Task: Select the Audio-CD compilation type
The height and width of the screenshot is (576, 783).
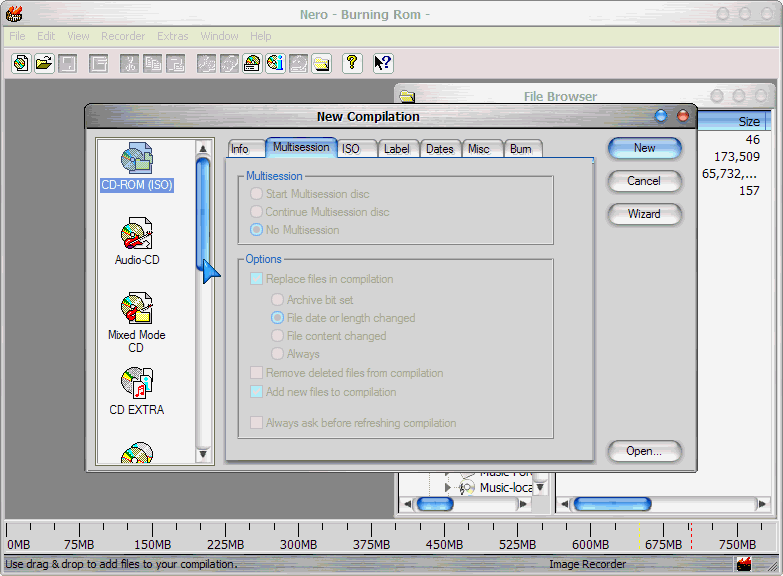Action: tap(137, 241)
